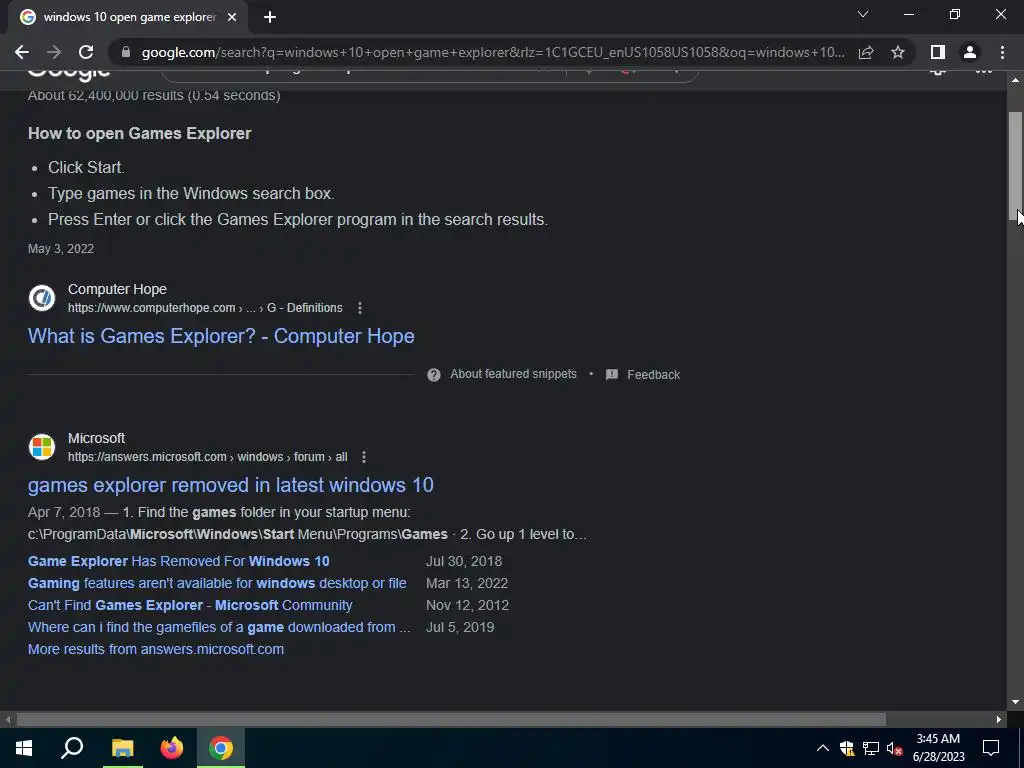Image resolution: width=1024 pixels, height=768 pixels.
Task: Click the address bar URL field
Action: (493, 52)
